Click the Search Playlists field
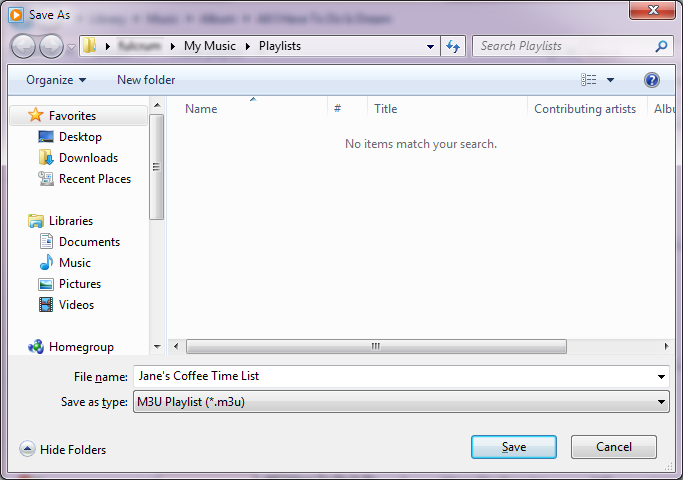 coord(563,46)
